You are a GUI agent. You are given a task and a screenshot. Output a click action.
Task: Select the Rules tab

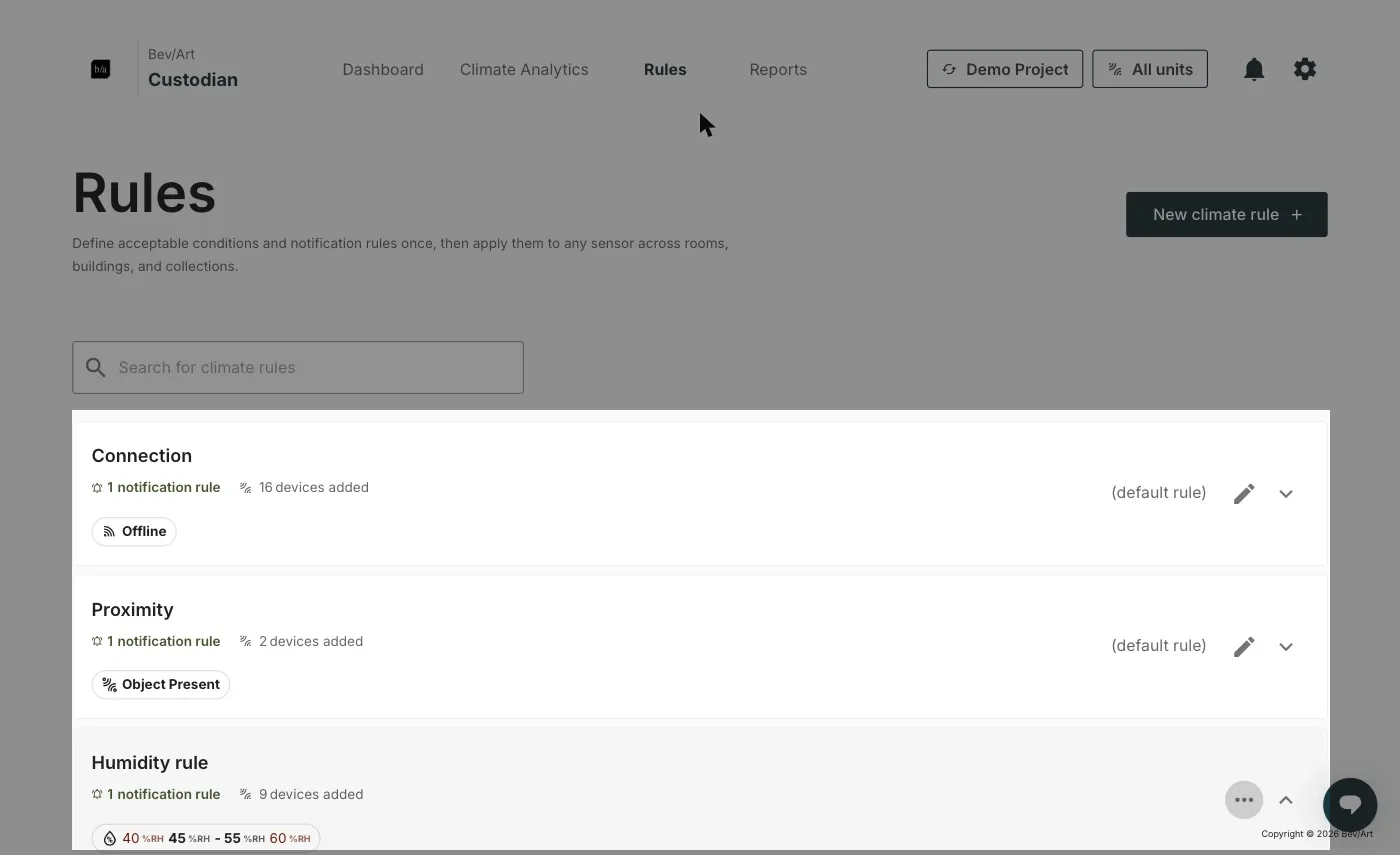pos(665,69)
